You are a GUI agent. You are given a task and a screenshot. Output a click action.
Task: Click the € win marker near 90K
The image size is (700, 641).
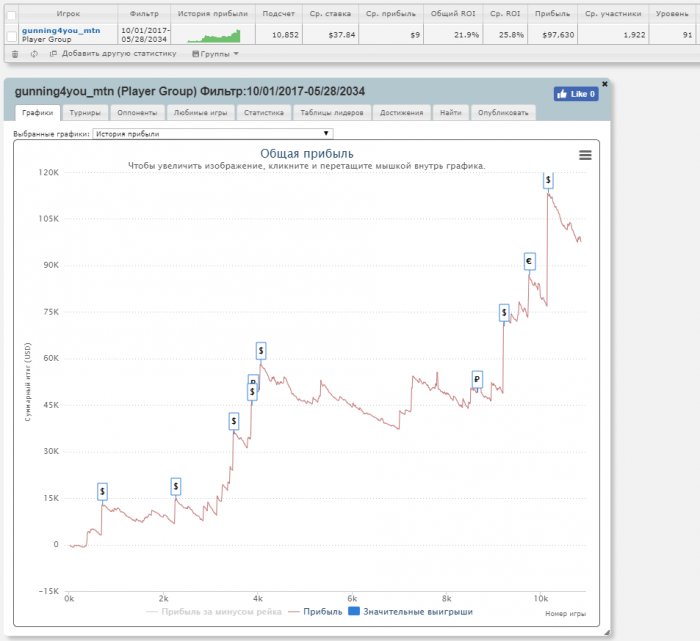(529, 262)
